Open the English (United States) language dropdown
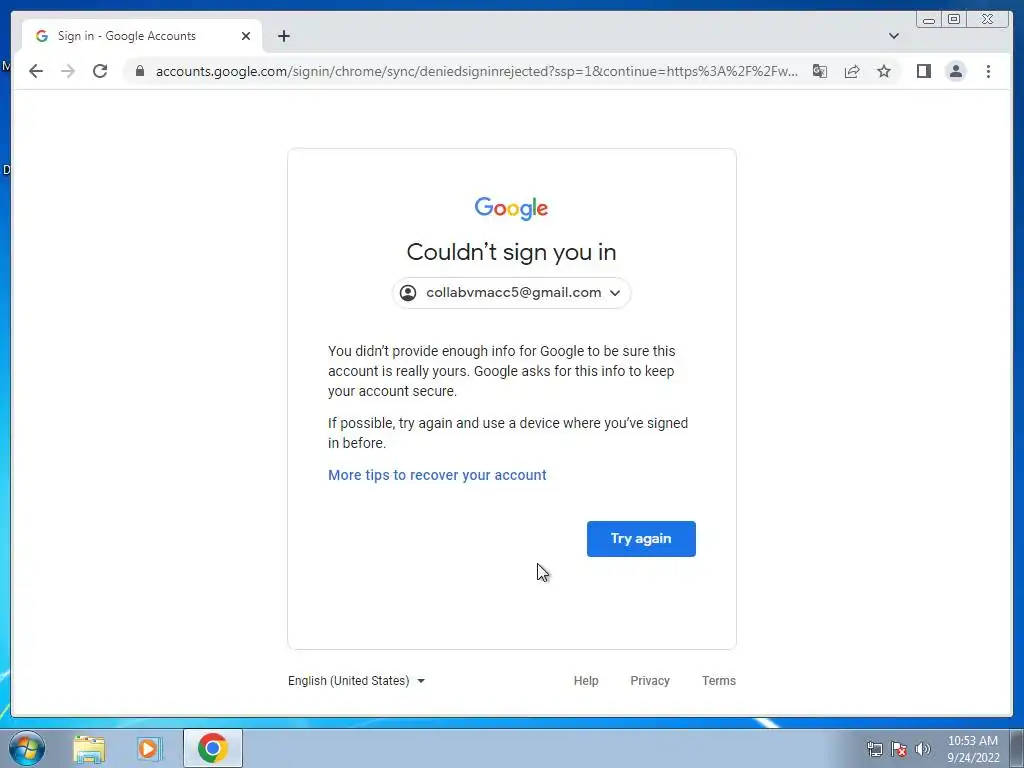 tap(357, 680)
